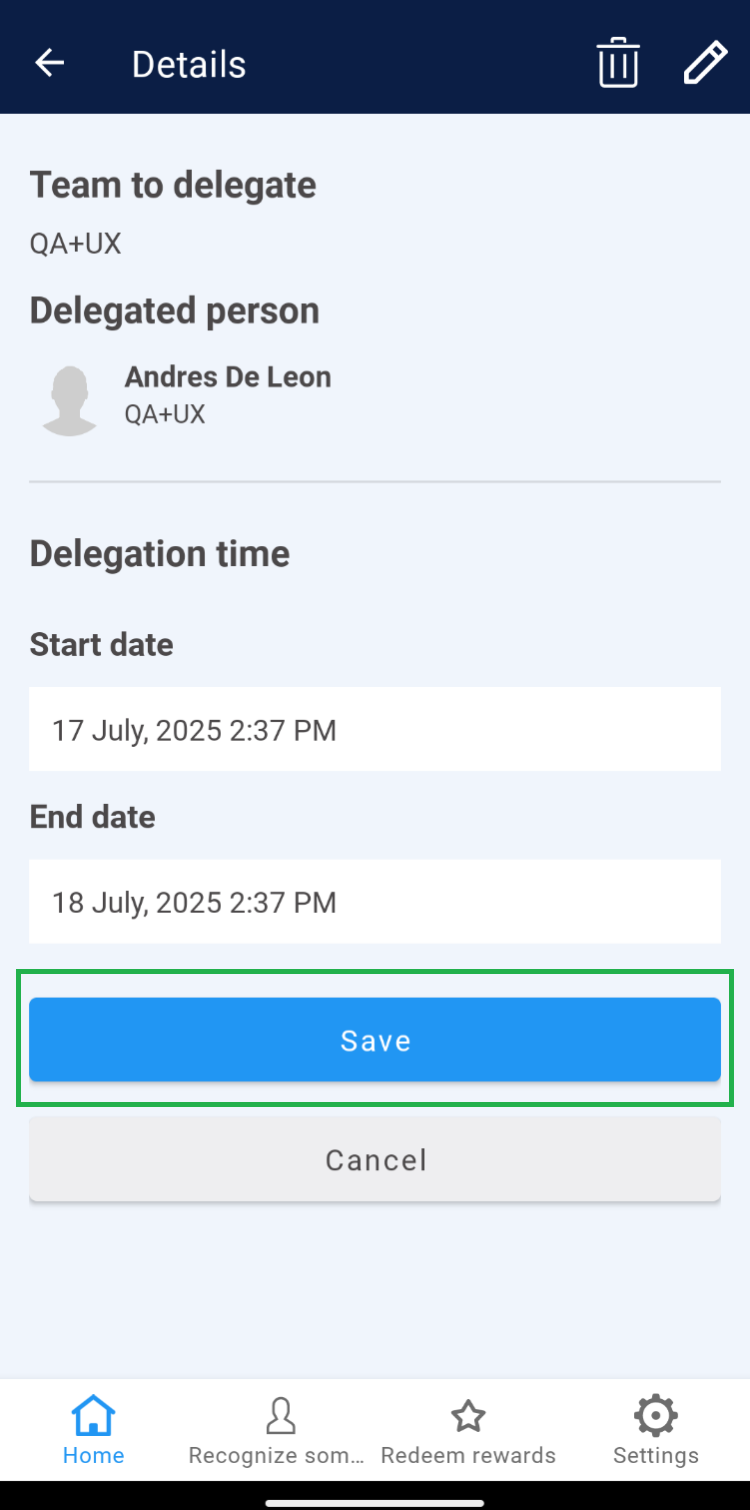Click the Team to delegate heading
Screen dimensions: 750x1510
173,185
